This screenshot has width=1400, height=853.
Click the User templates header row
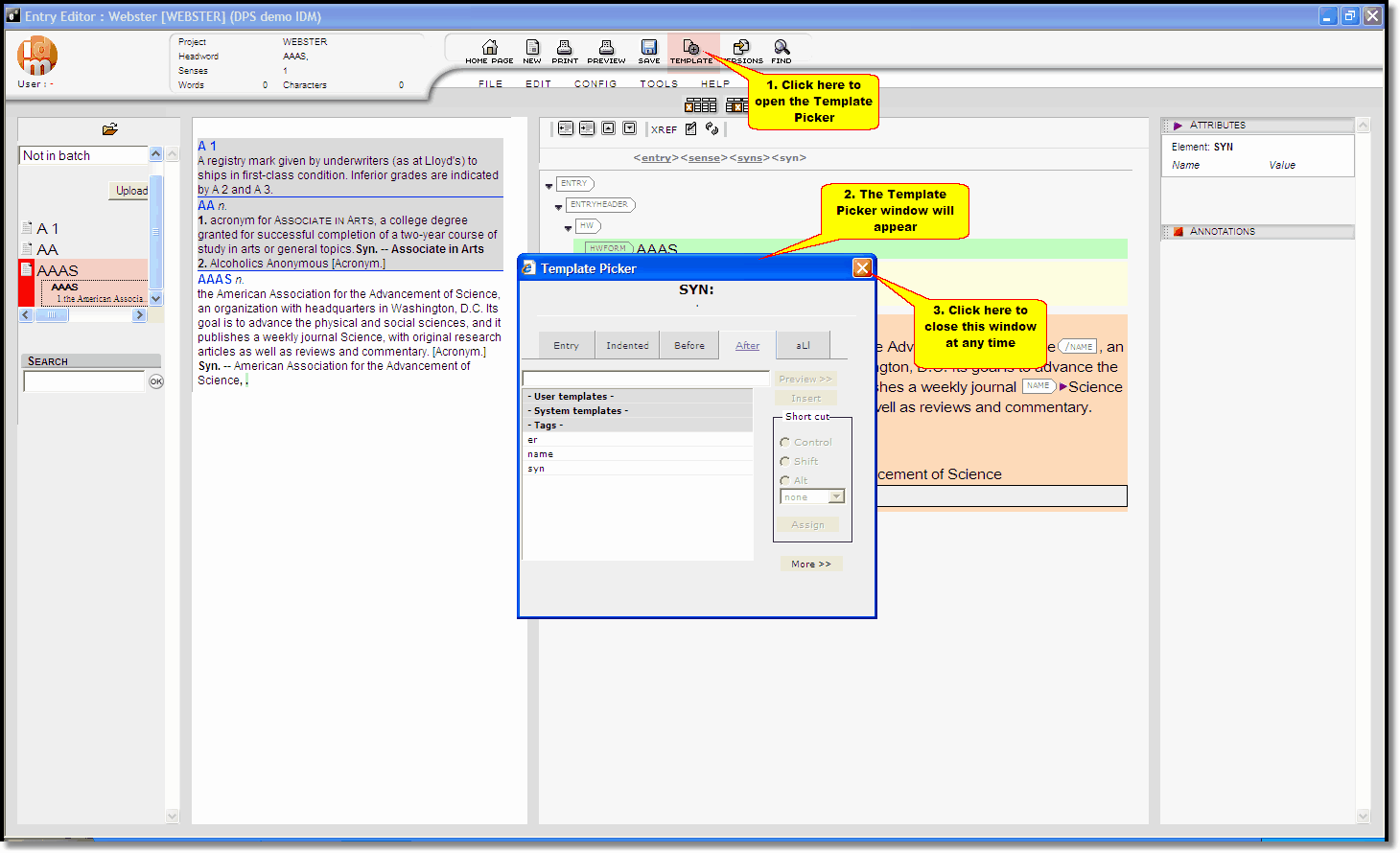click(638, 396)
